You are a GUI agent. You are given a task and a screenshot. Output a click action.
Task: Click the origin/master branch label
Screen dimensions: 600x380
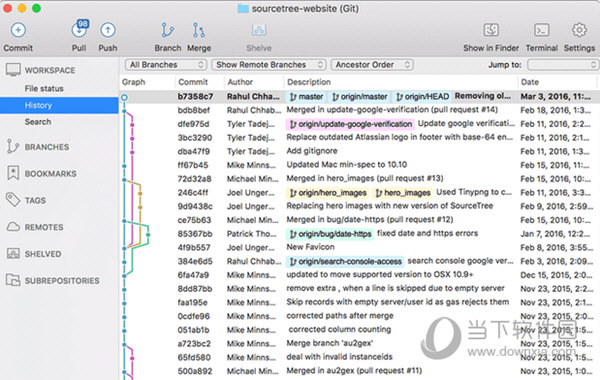coord(359,96)
